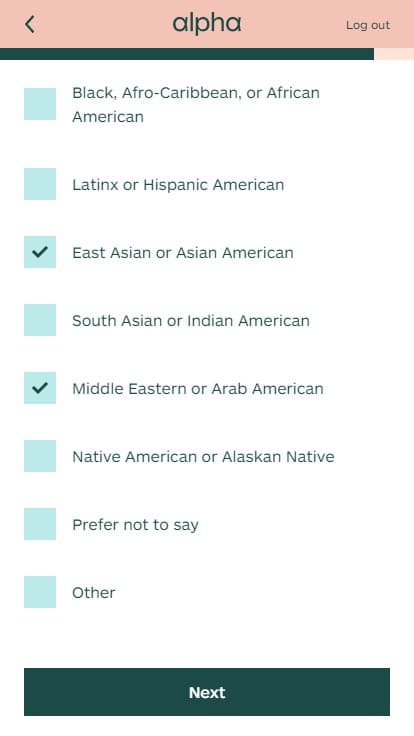414x736 pixels.
Task: Click the "Latinx or Hispanic American" label text
Action: click(x=178, y=184)
